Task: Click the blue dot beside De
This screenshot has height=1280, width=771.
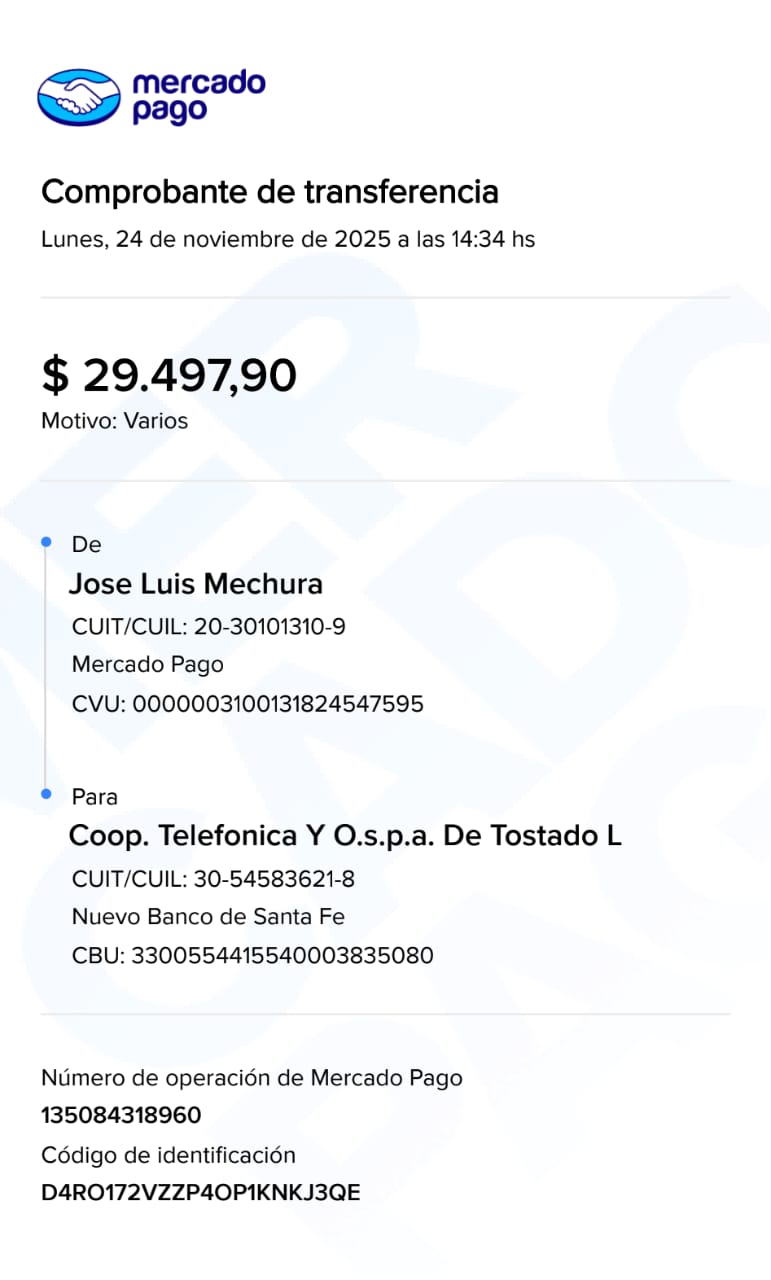Action: (46, 542)
